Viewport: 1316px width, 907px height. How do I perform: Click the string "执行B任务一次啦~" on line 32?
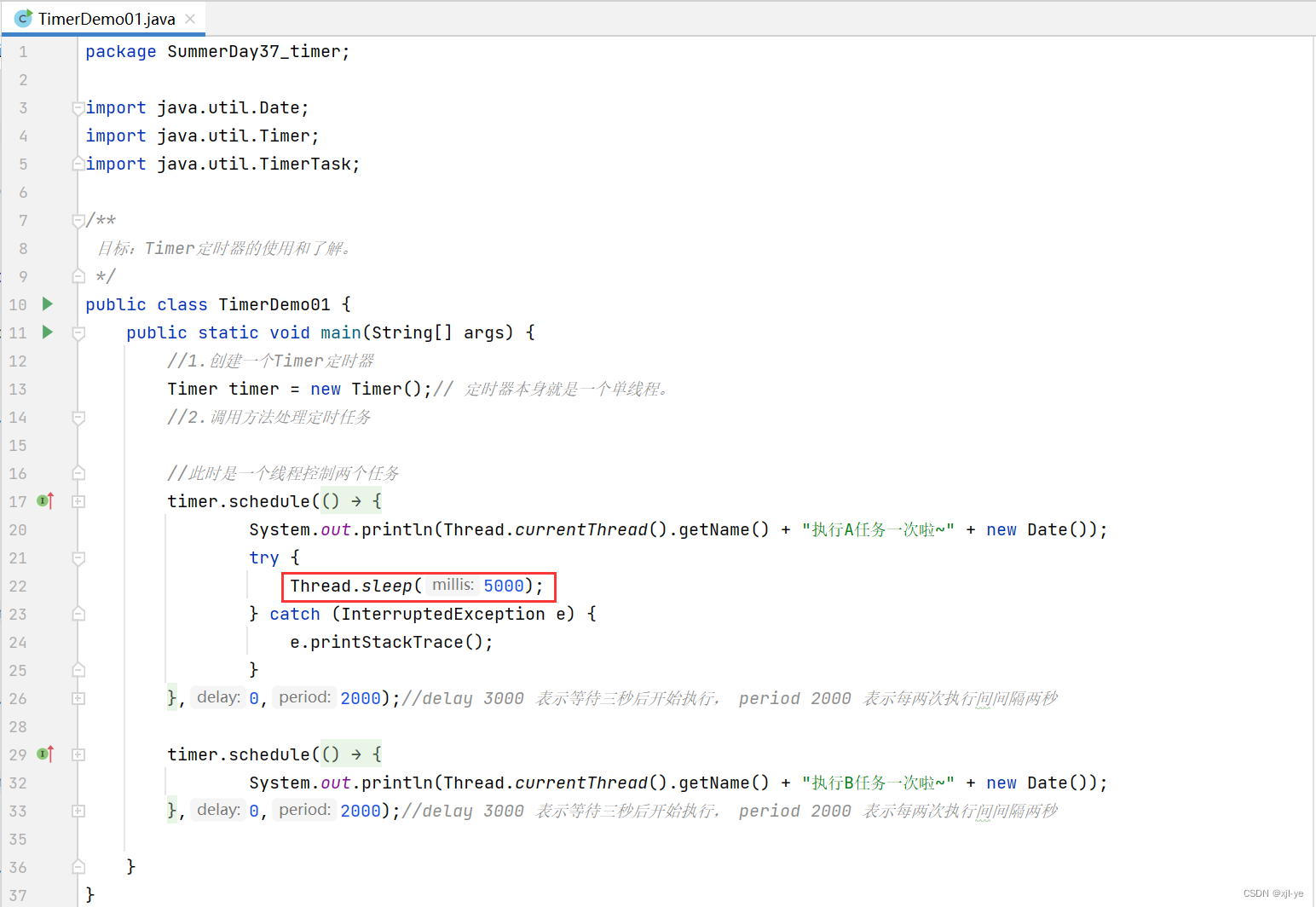(x=878, y=783)
